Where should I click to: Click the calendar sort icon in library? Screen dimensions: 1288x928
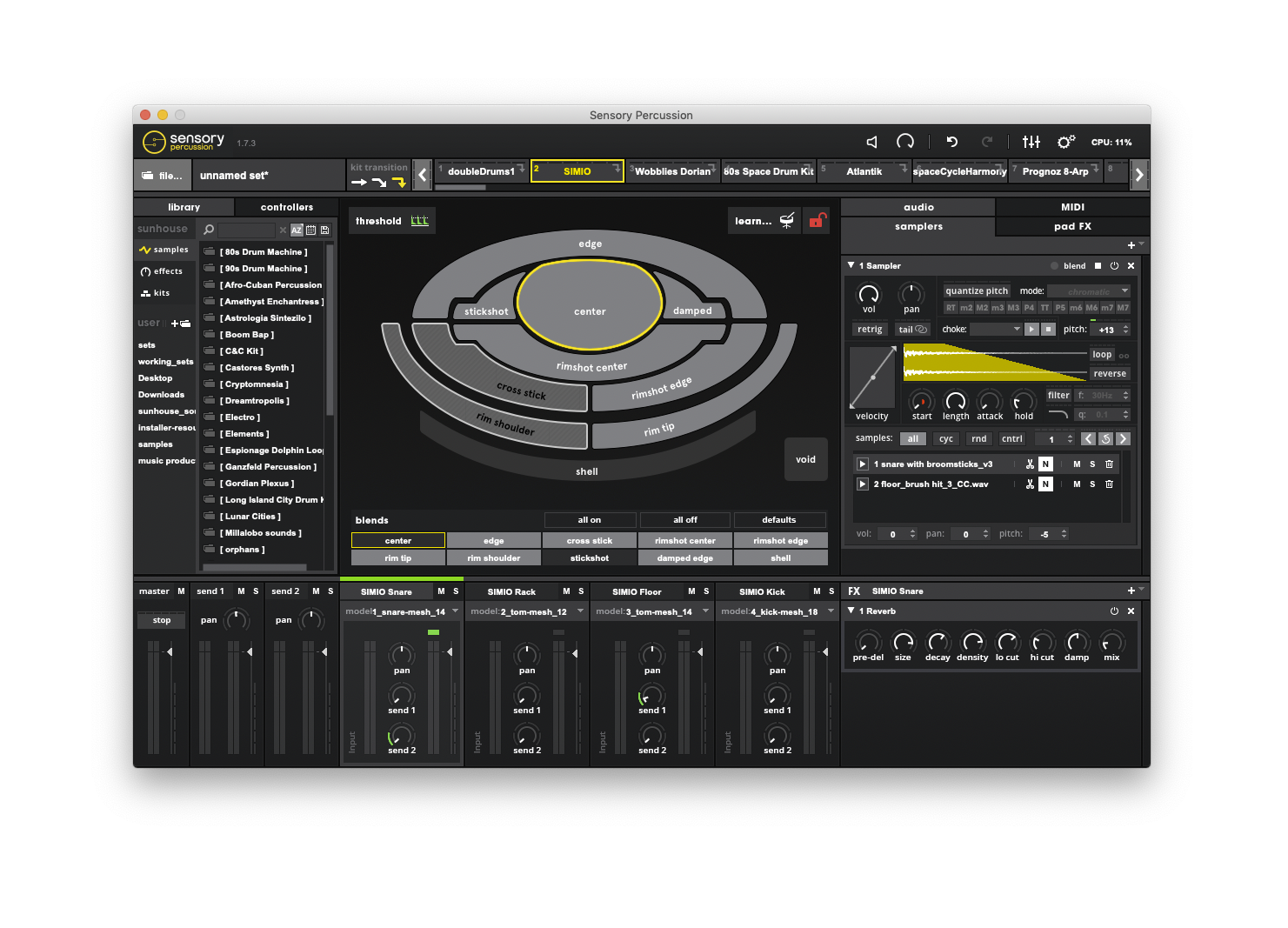[x=310, y=230]
